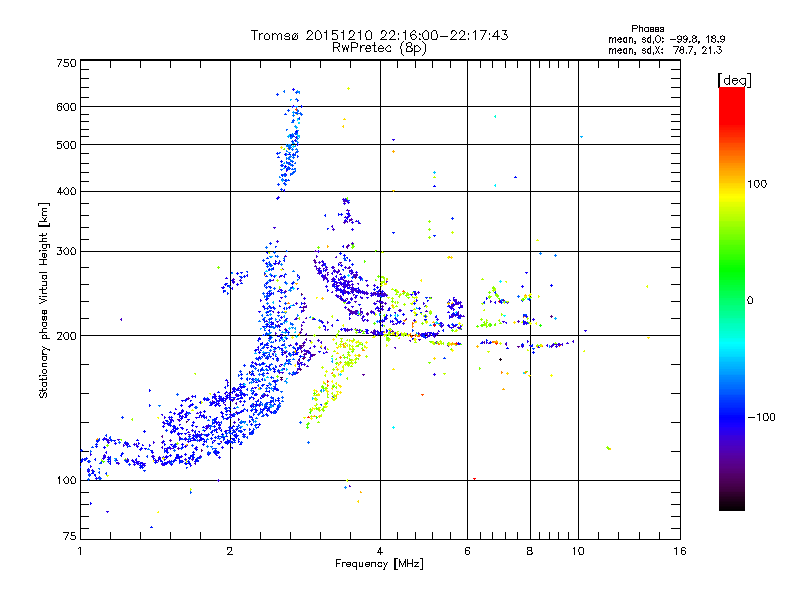
Task: Click the x-axis tick label '2'
Action: tap(230, 551)
